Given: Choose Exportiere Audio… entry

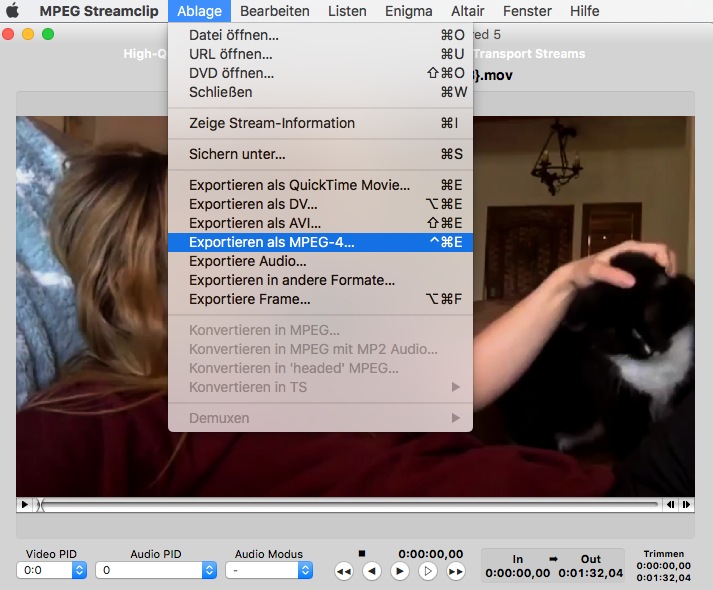Looking at the screenshot, I should coord(320,261).
